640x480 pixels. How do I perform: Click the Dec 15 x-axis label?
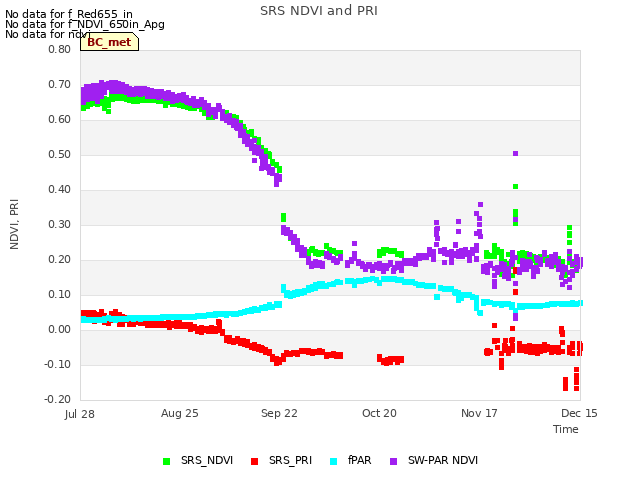click(x=579, y=413)
